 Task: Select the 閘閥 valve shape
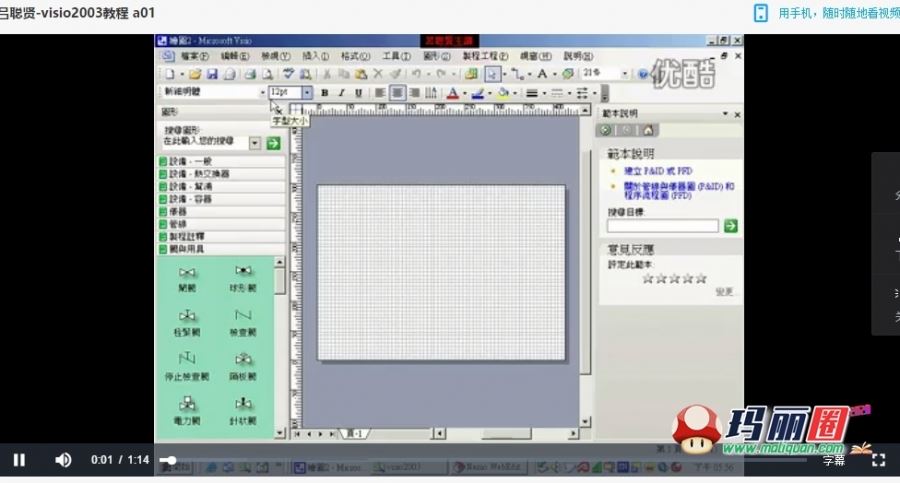point(187,279)
